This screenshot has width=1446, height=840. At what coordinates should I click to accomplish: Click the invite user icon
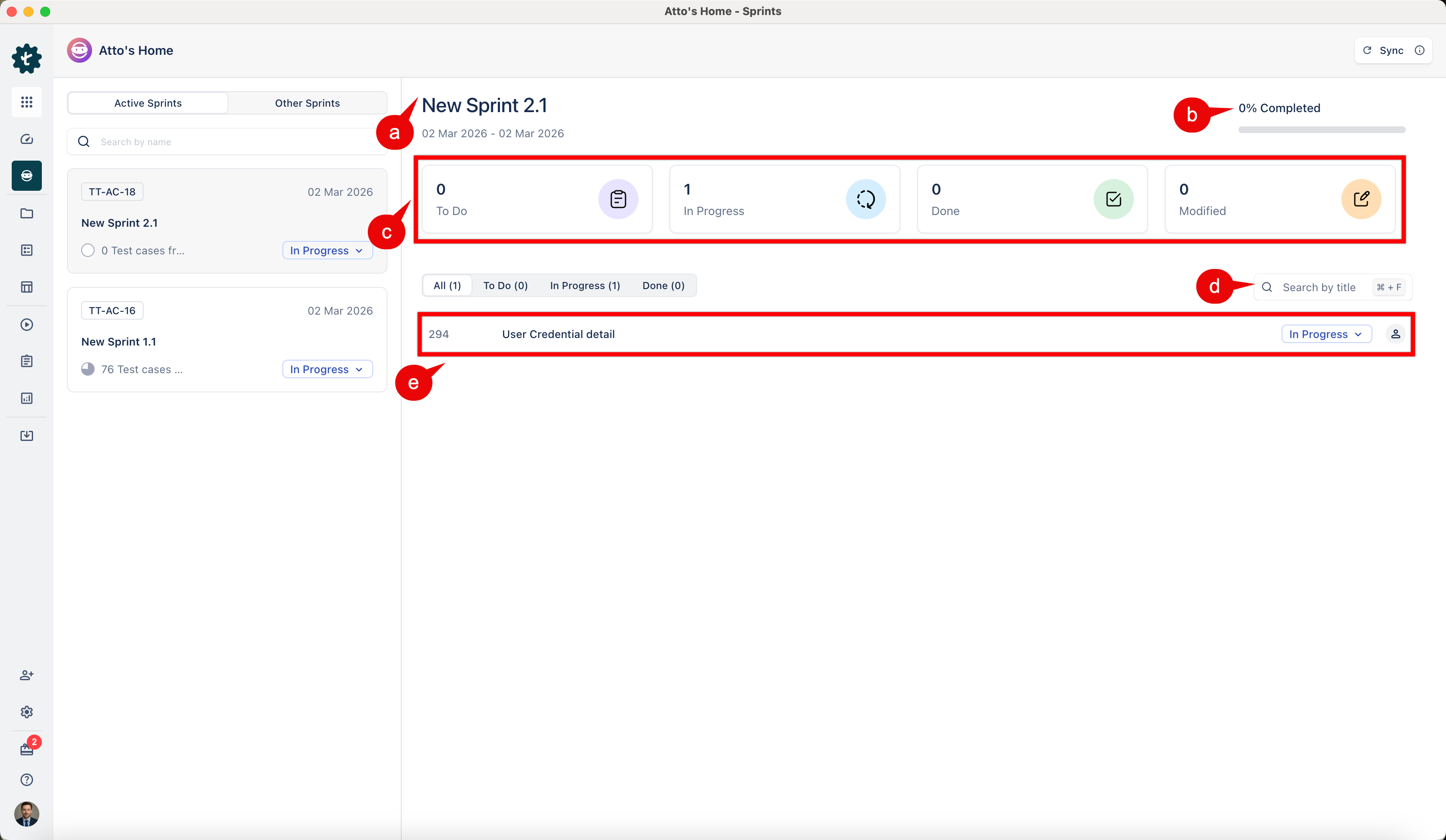26,675
